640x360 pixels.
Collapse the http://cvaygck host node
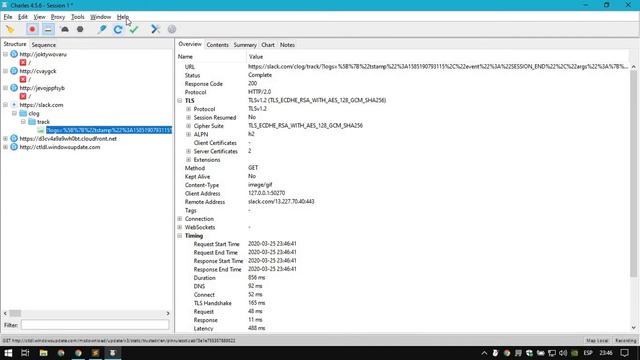5,71
